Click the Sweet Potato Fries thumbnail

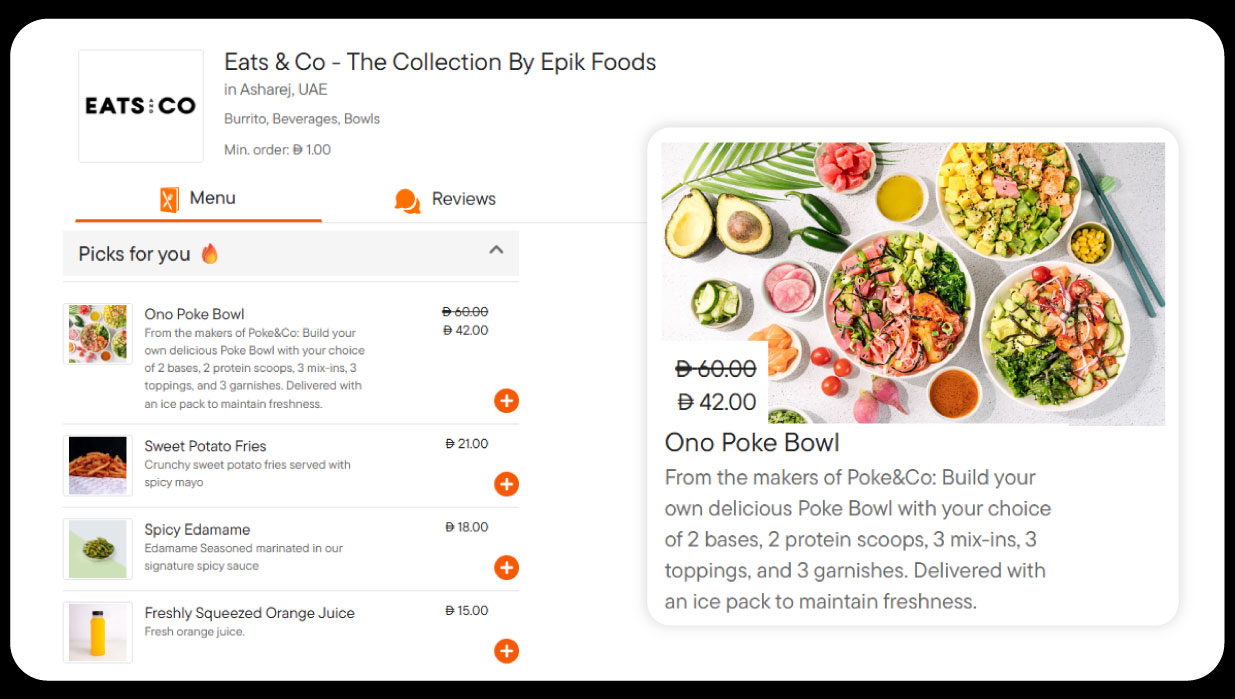pos(98,465)
